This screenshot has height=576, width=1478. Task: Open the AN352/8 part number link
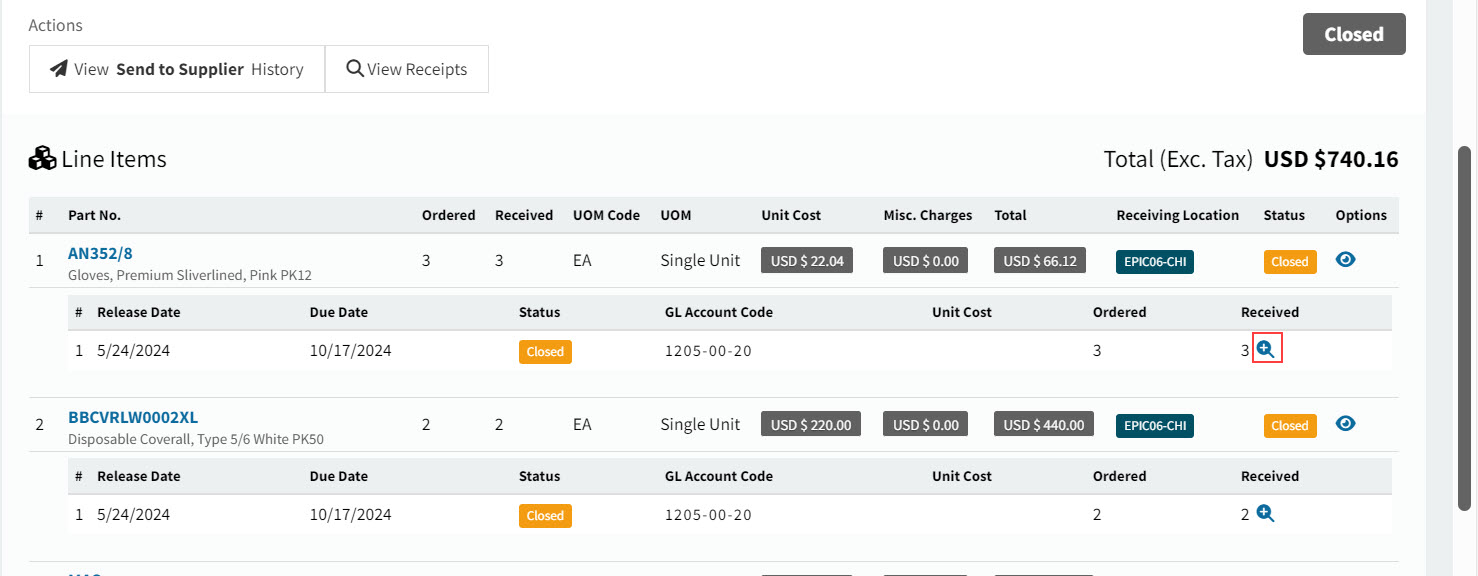100,253
